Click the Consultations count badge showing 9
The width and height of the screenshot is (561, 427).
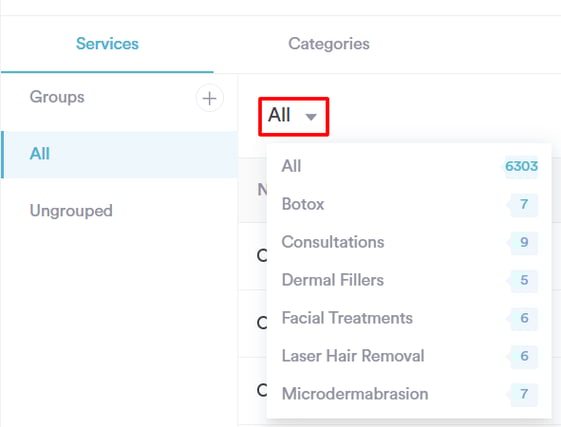(x=524, y=242)
